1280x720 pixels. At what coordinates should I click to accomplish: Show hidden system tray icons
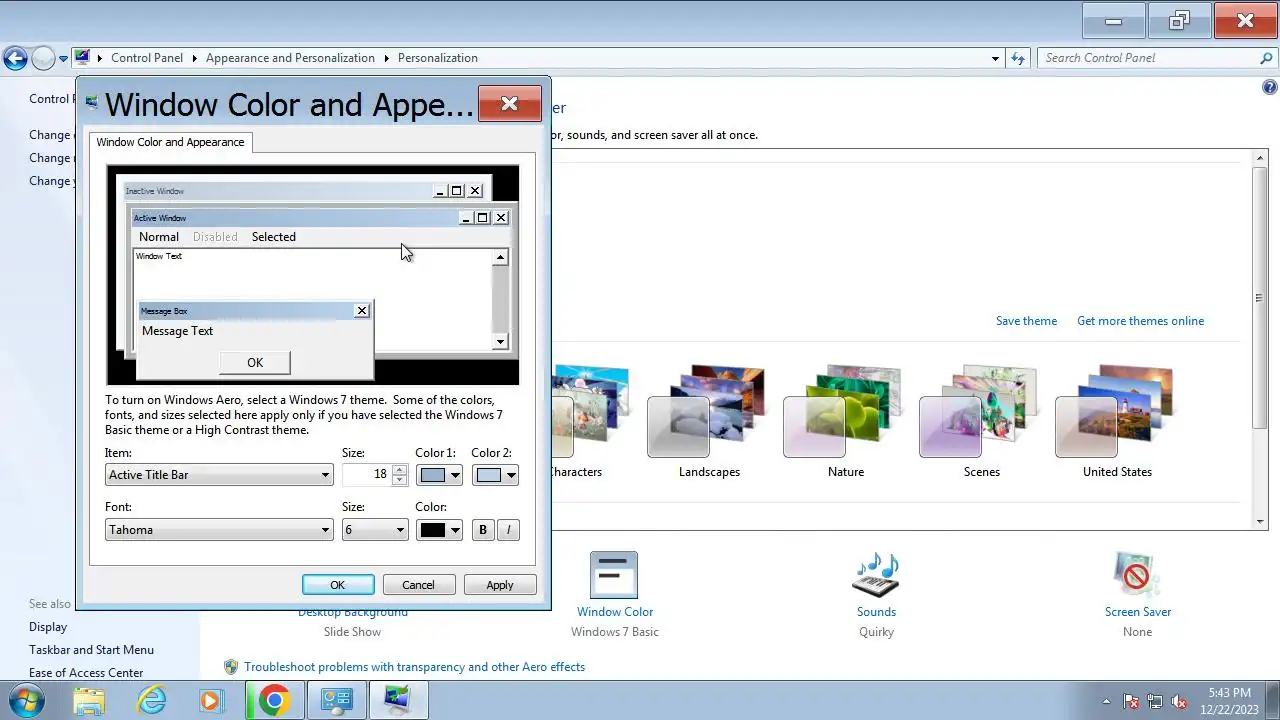coord(1106,701)
